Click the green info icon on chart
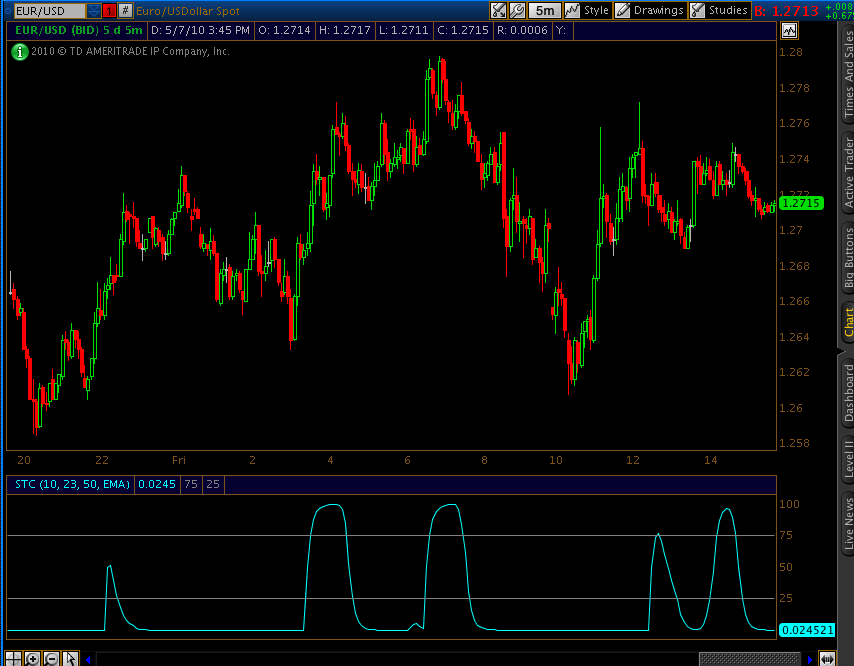This screenshot has height=666, width=854. [20, 52]
